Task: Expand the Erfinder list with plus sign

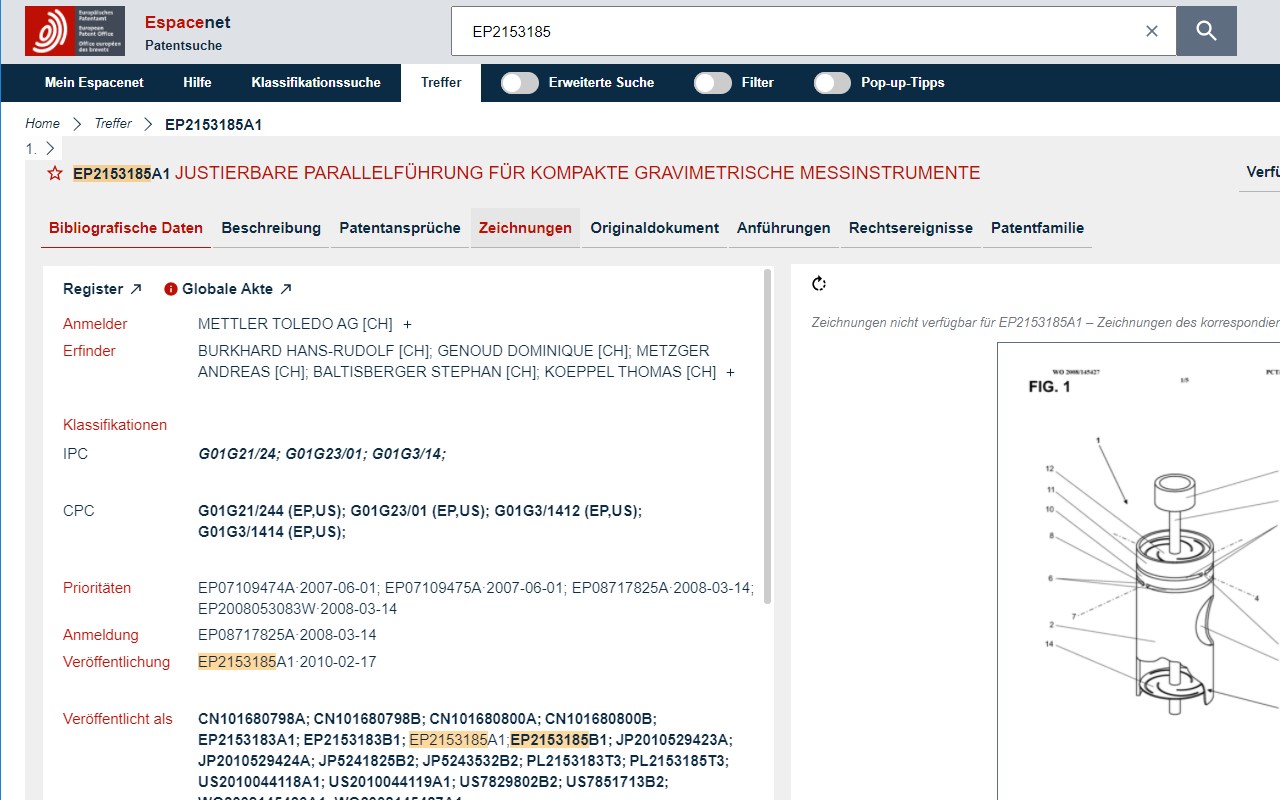Action: pyautogui.click(x=730, y=372)
